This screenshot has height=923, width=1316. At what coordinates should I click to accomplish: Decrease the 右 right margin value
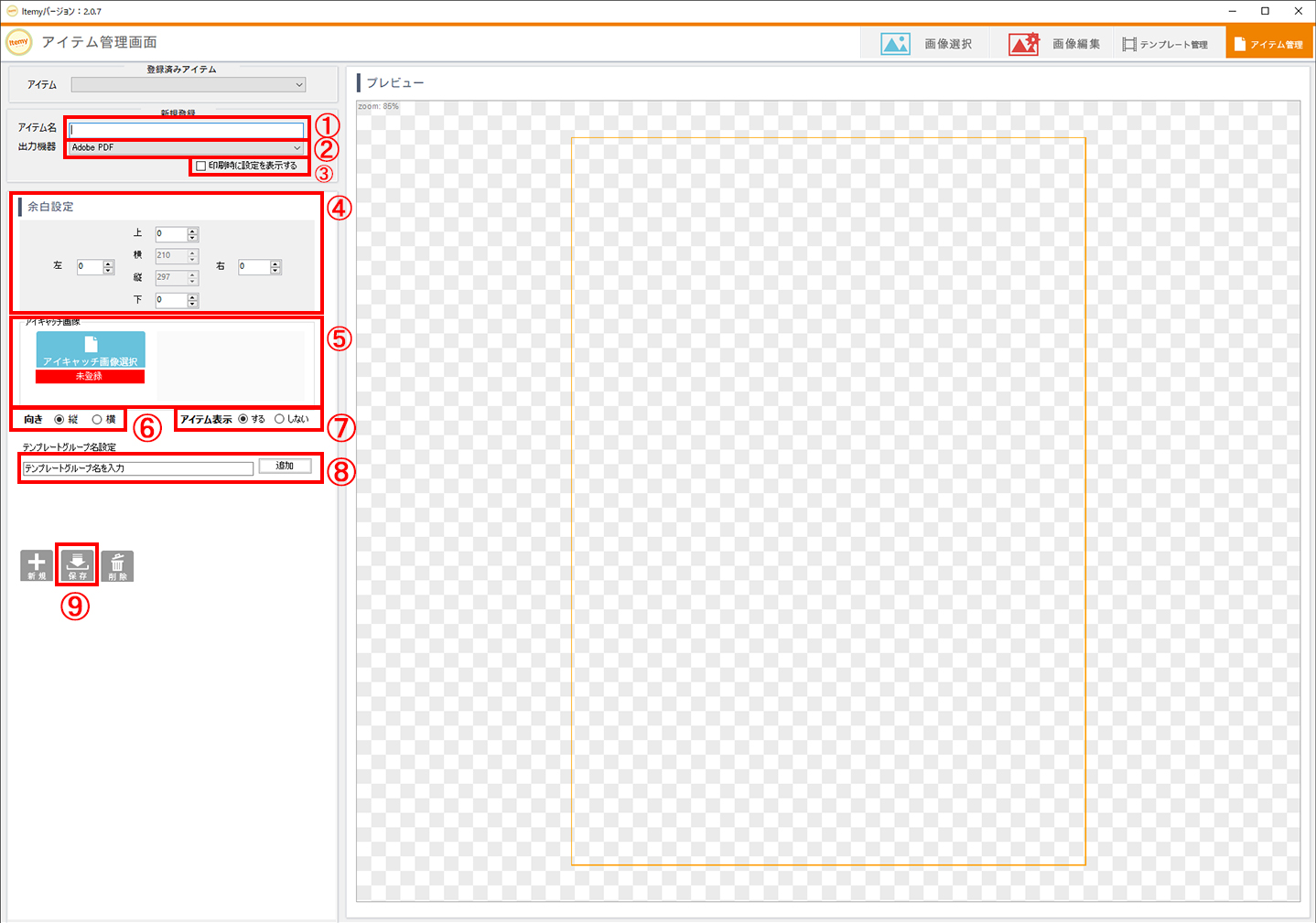tap(275, 271)
